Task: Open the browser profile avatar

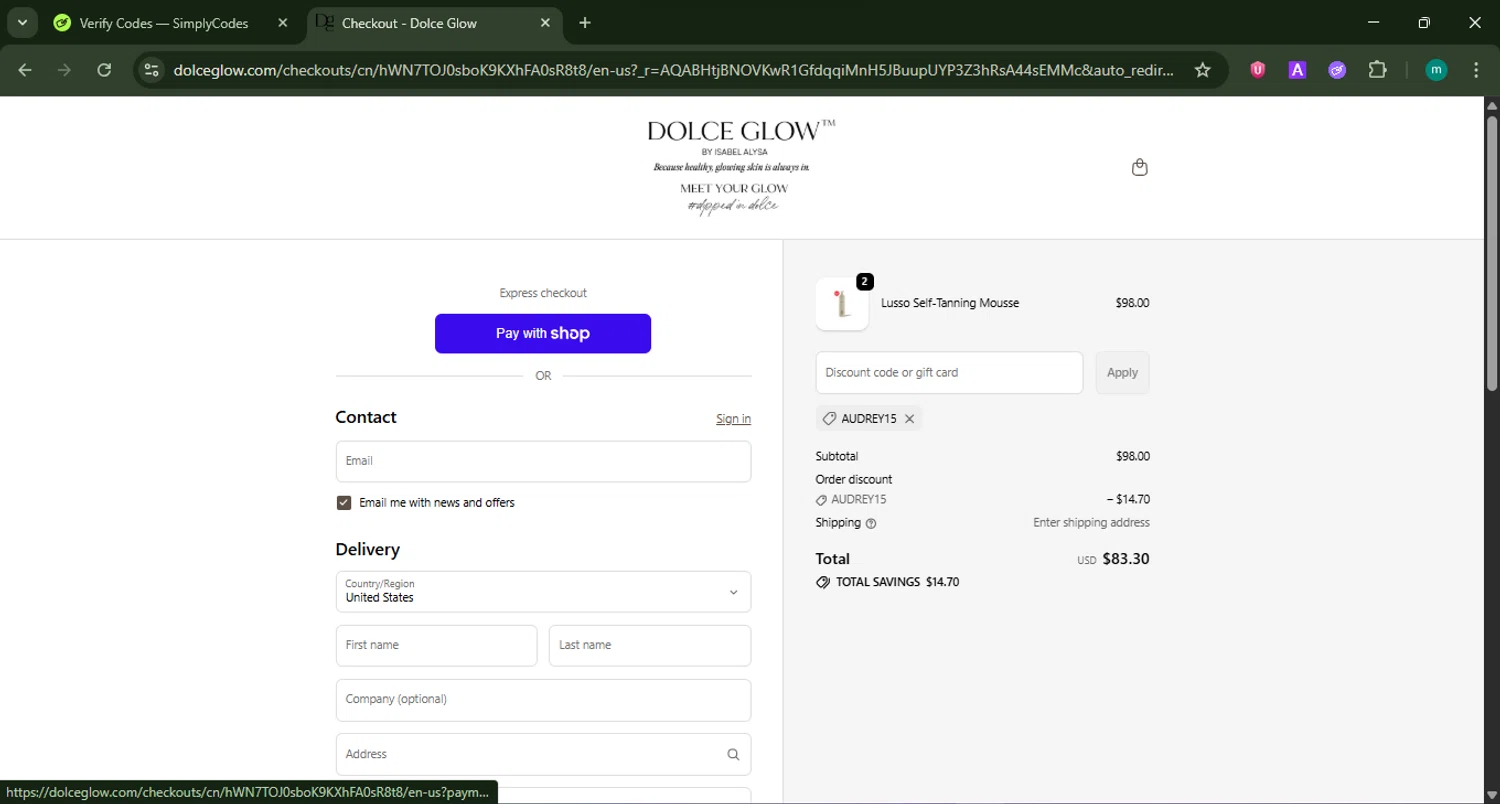Action: point(1436,70)
